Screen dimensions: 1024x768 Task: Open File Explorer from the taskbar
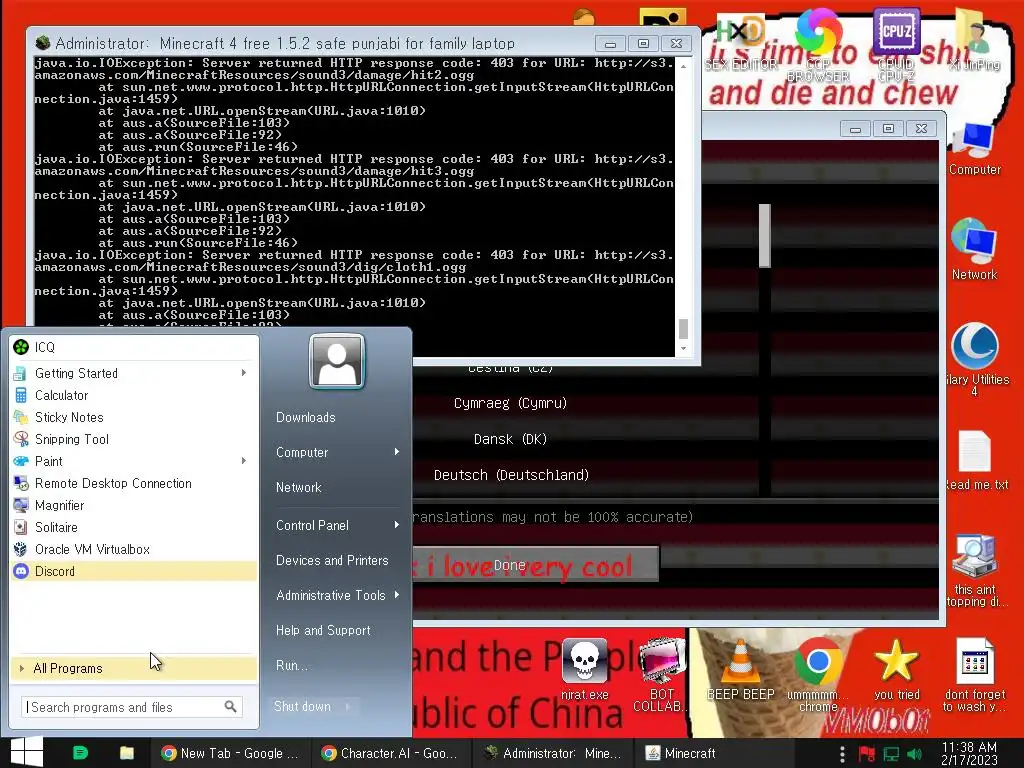tap(127, 753)
